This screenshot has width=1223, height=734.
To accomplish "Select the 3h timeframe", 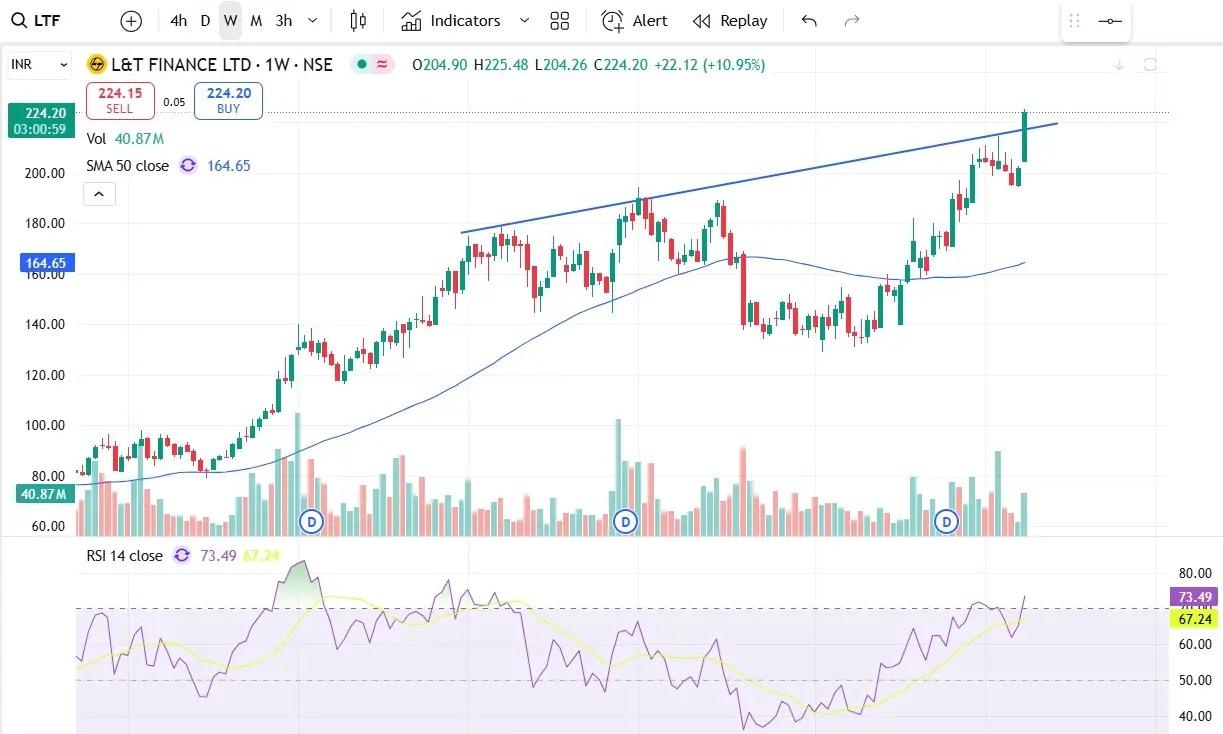I will (284, 20).
